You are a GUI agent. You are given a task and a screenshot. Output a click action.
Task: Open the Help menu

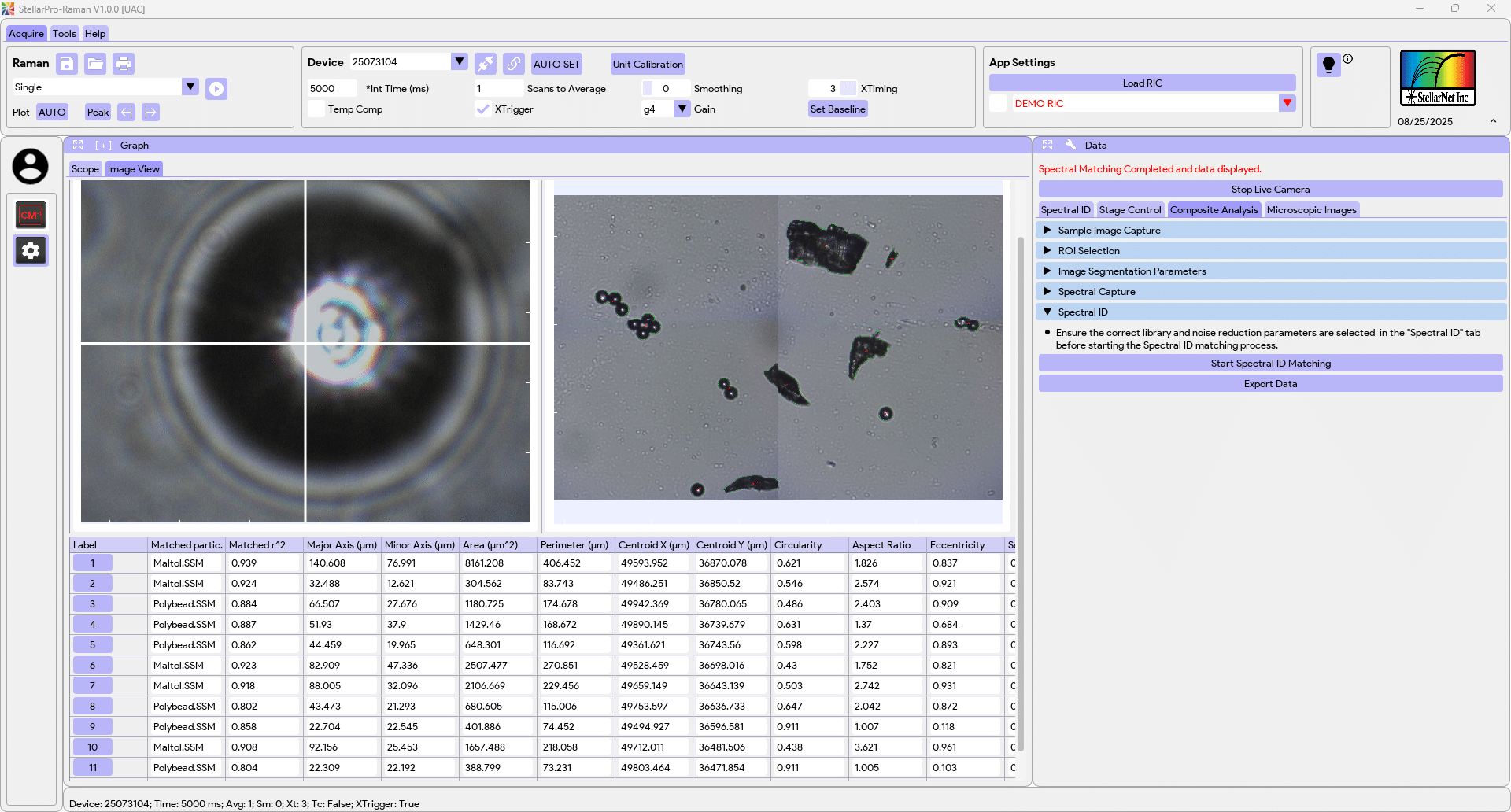tap(95, 34)
